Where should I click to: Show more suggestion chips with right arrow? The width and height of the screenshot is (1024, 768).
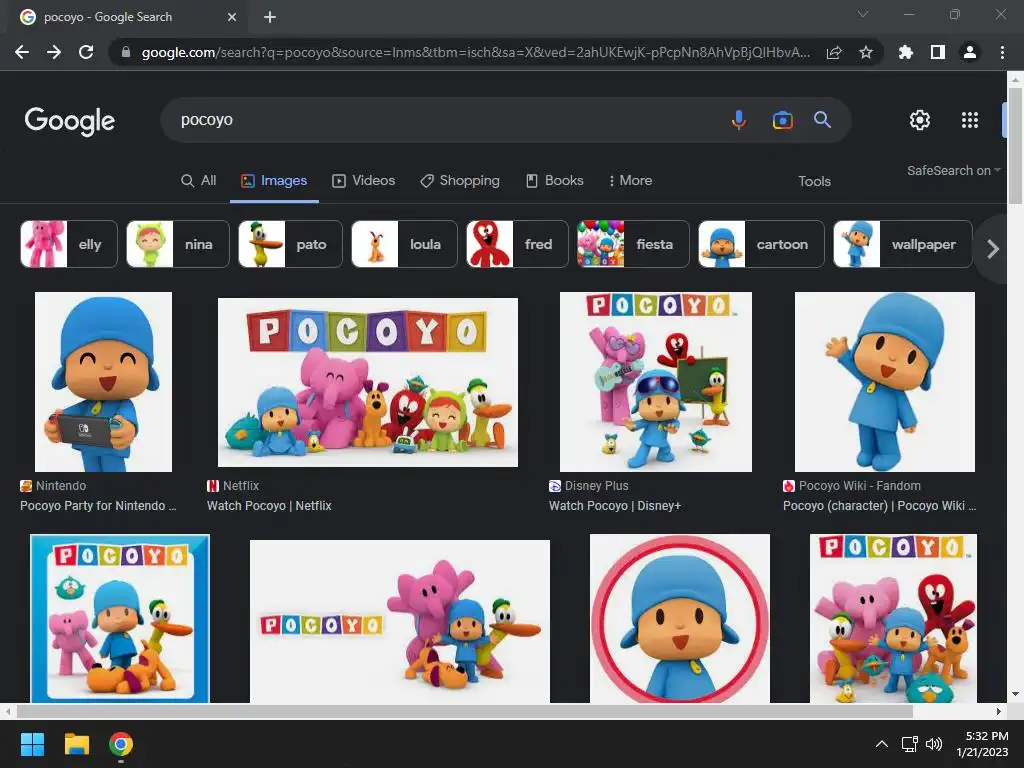pyautogui.click(x=993, y=249)
